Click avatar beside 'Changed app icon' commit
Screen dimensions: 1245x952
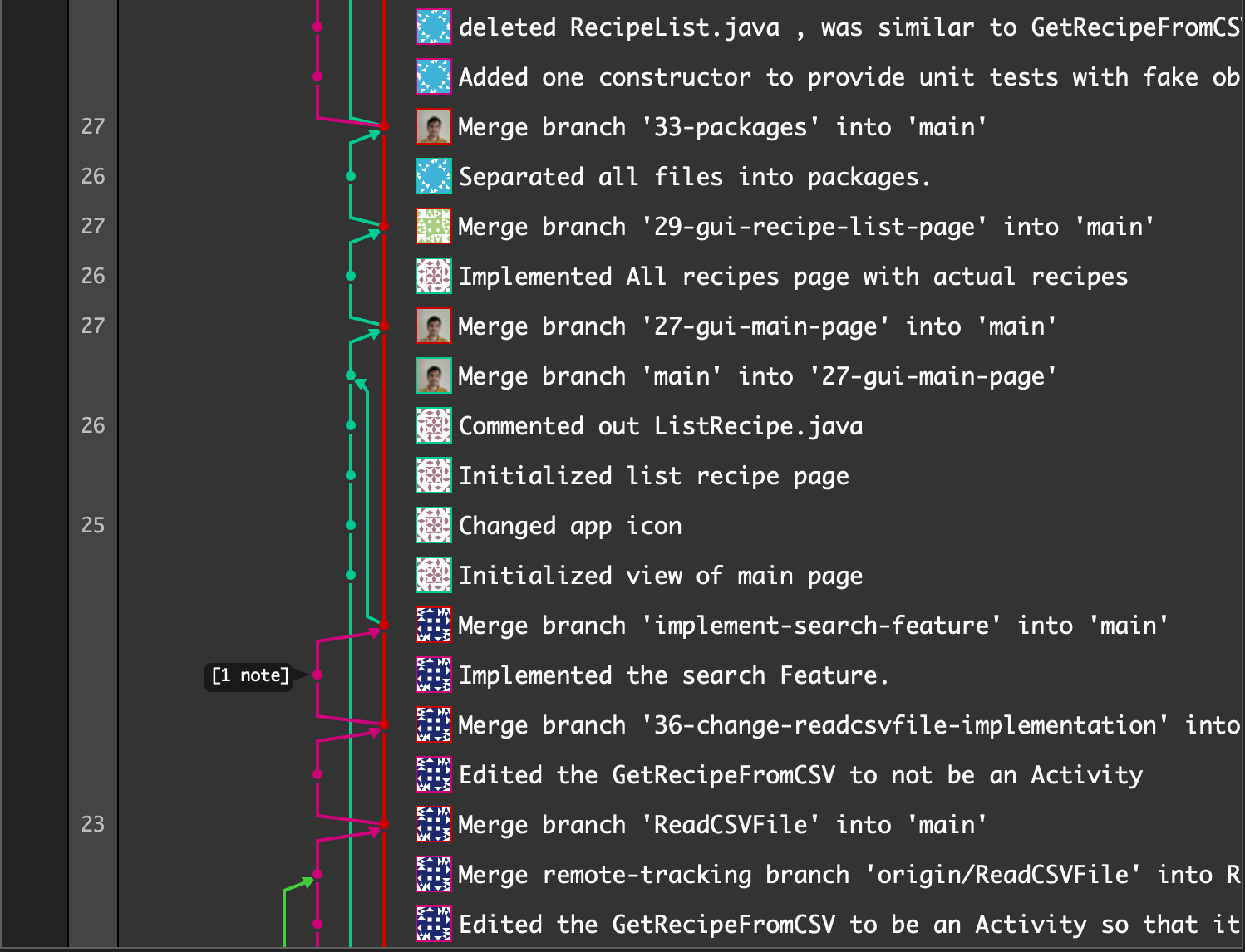434,525
